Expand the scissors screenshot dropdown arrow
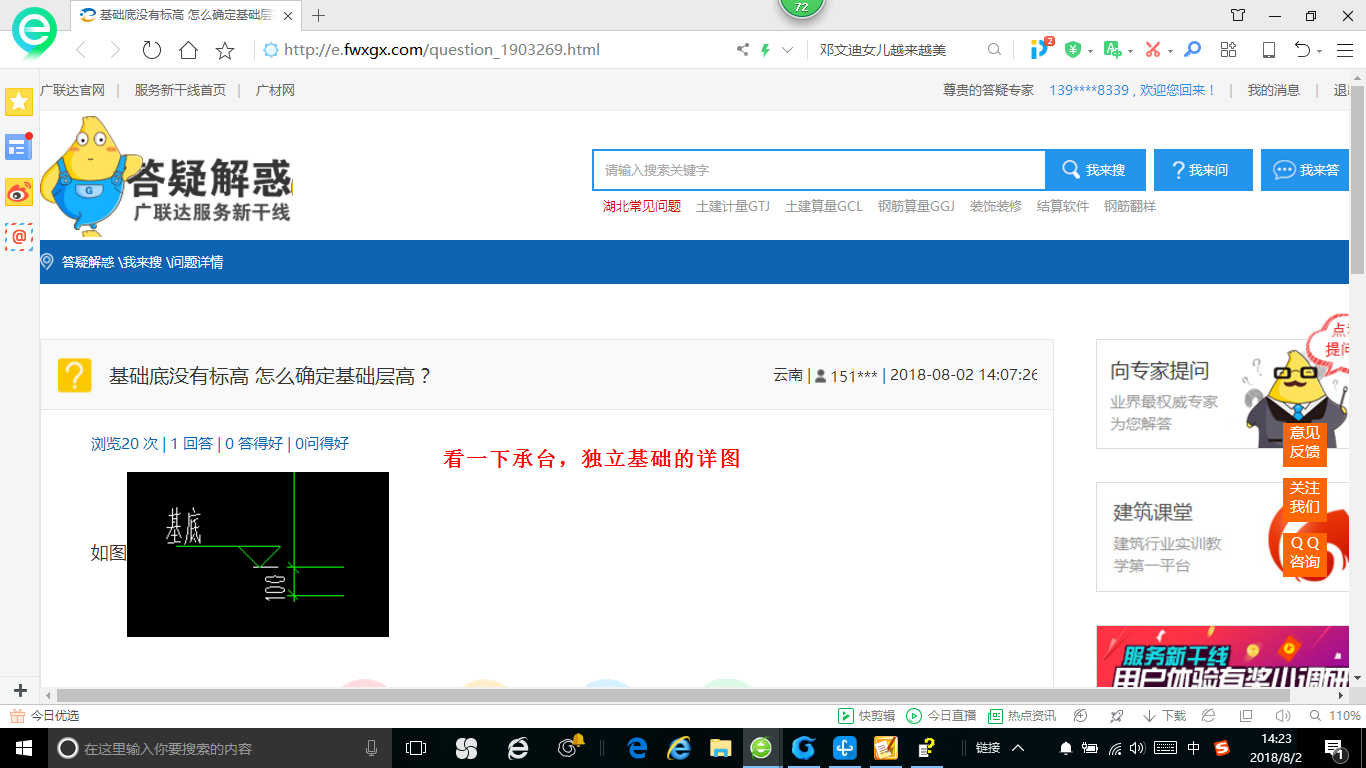This screenshot has width=1366, height=768. pos(1170,51)
